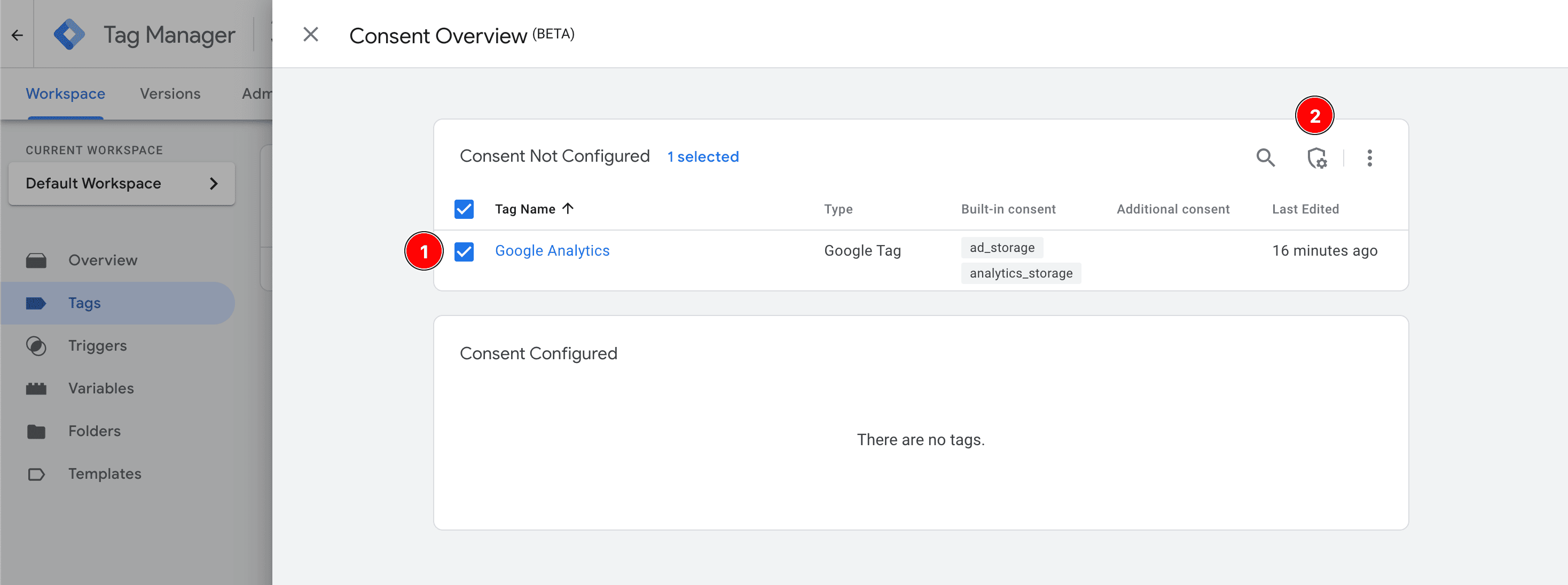Click the Last Edited column header
Image resolution: width=1568 pixels, height=585 pixels.
pyautogui.click(x=1305, y=209)
